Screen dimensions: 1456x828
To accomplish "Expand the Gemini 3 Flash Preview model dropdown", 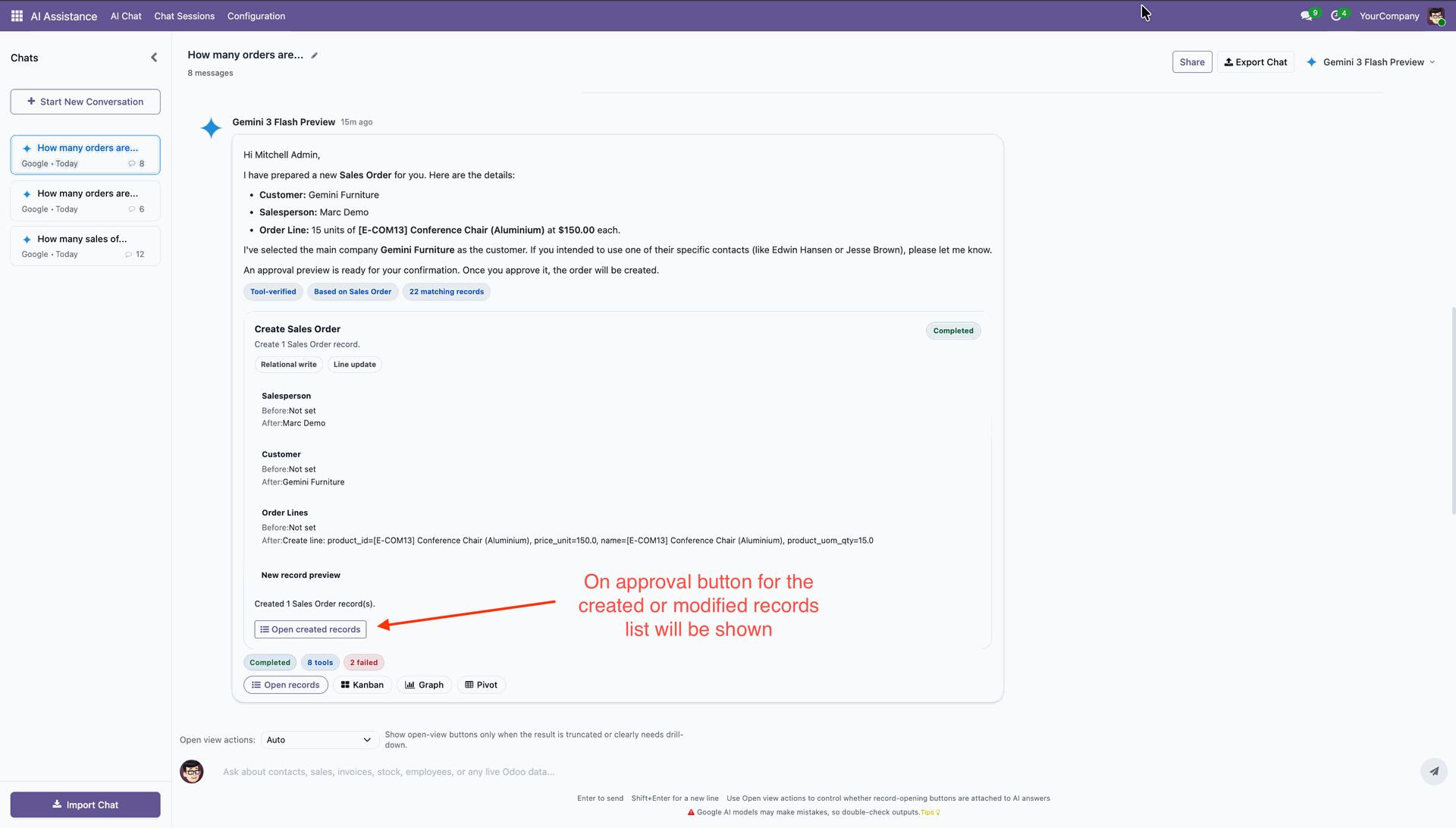I will (1372, 62).
